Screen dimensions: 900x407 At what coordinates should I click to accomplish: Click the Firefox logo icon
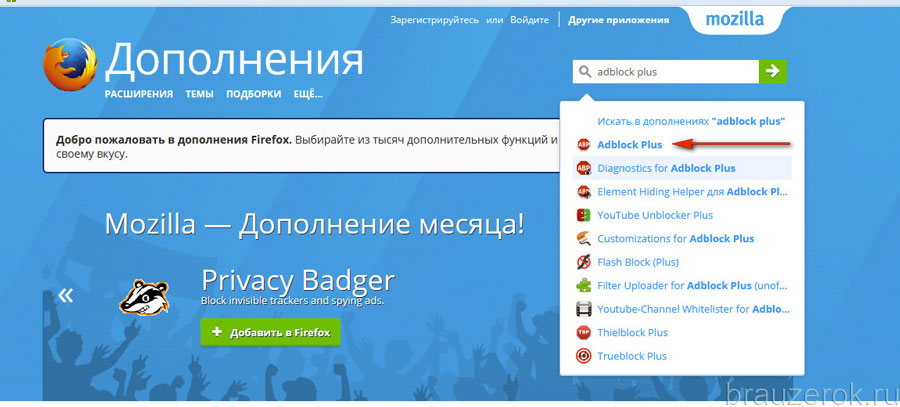[69, 64]
